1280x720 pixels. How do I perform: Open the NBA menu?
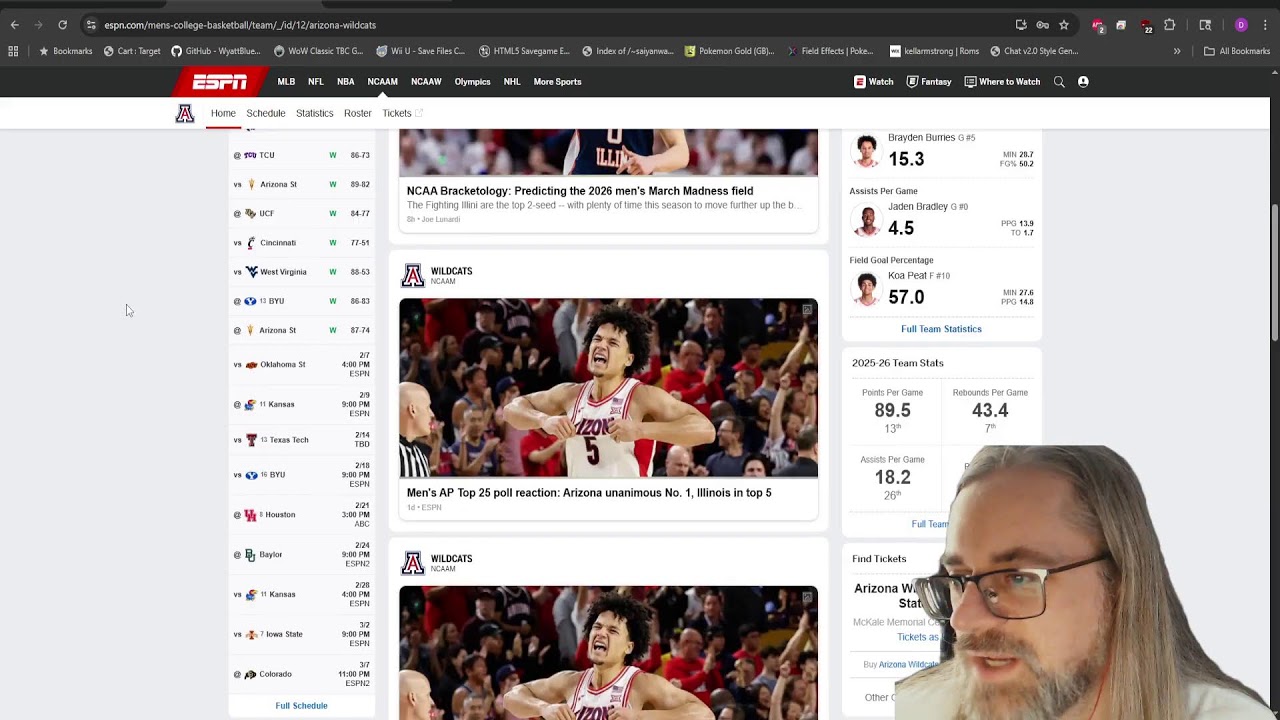pos(345,82)
